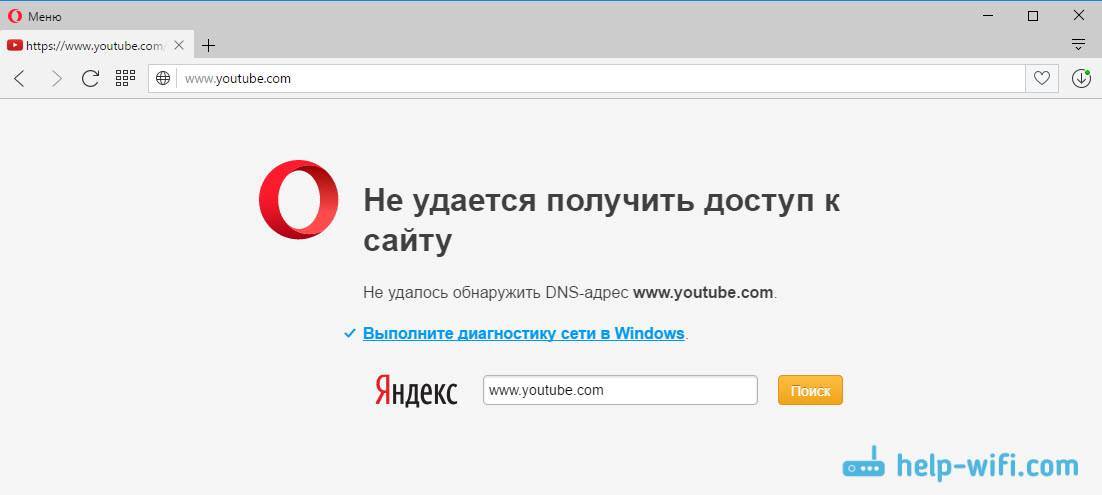
Task: Click the Яндекс logo
Action: pyautogui.click(x=416, y=391)
